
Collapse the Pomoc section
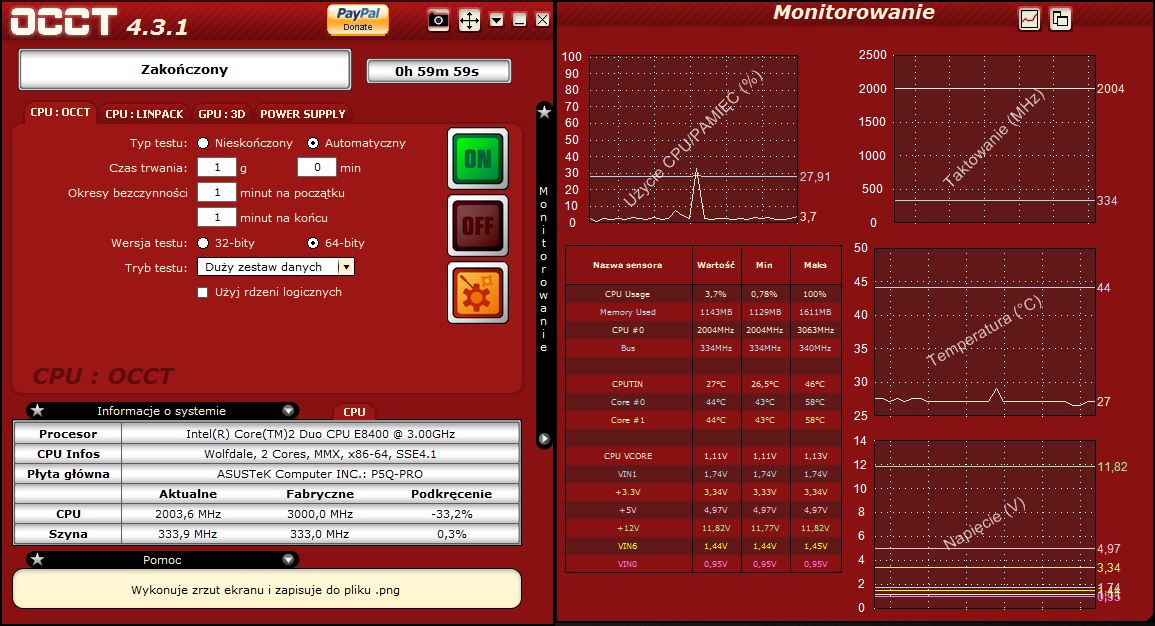point(288,560)
